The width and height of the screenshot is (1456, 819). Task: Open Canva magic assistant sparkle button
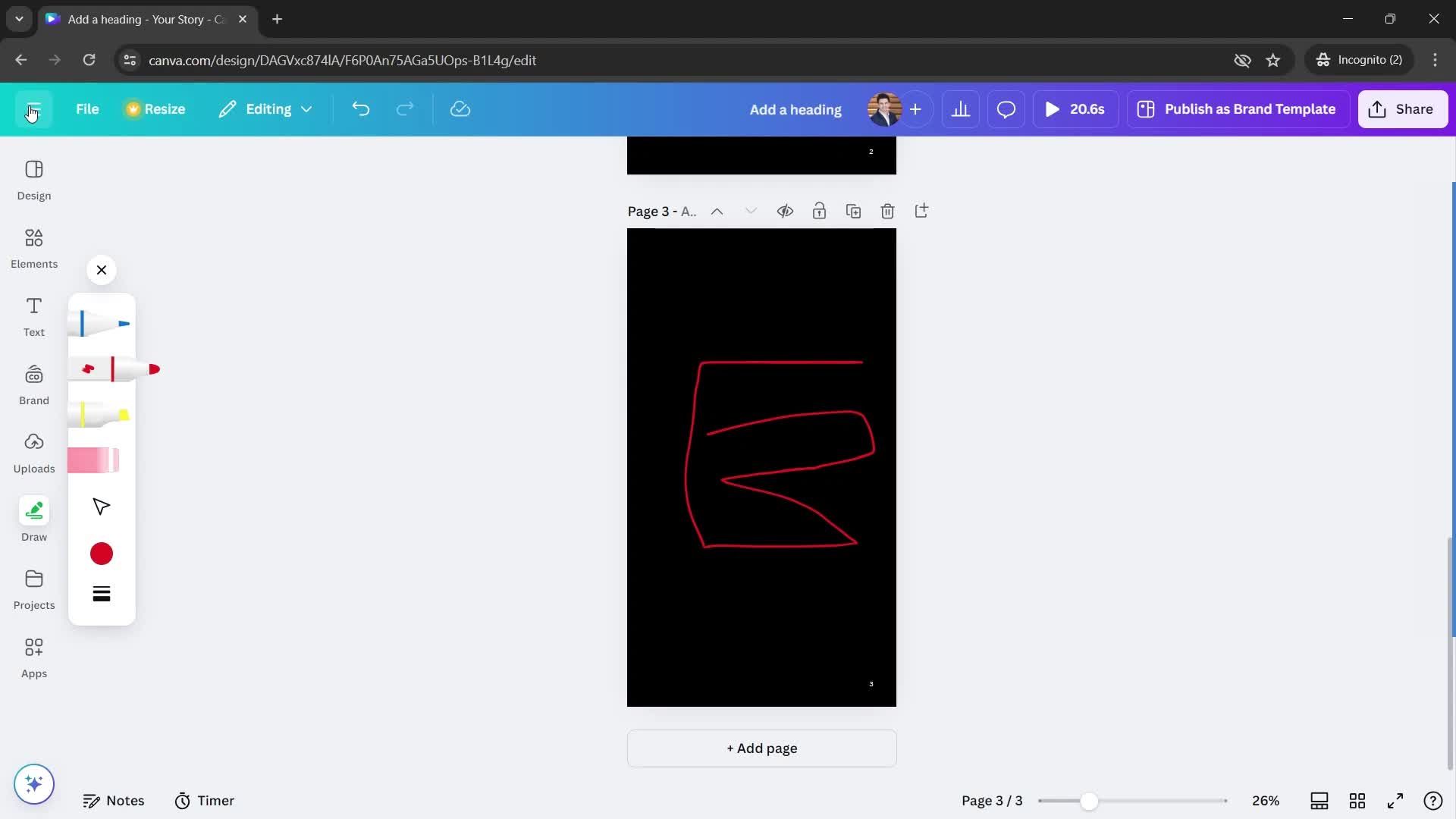tap(34, 783)
